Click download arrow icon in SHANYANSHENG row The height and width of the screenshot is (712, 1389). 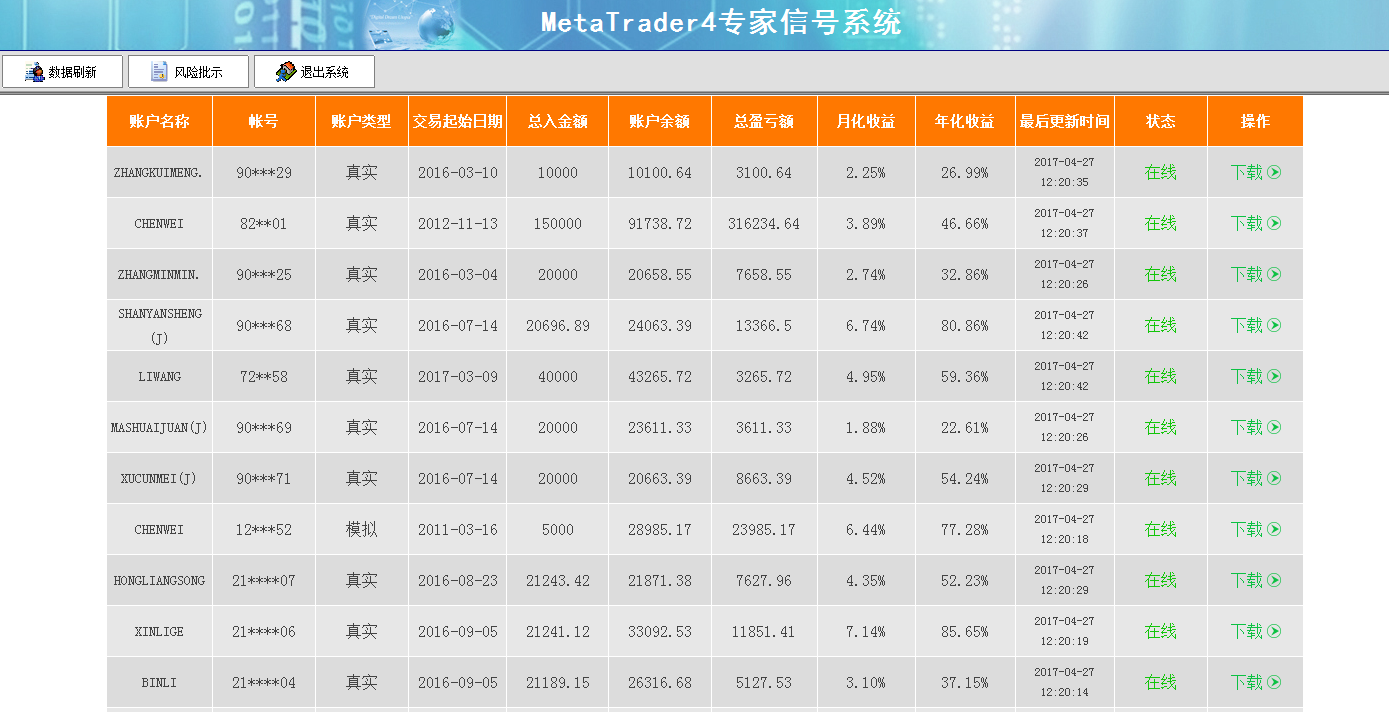pos(1274,325)
